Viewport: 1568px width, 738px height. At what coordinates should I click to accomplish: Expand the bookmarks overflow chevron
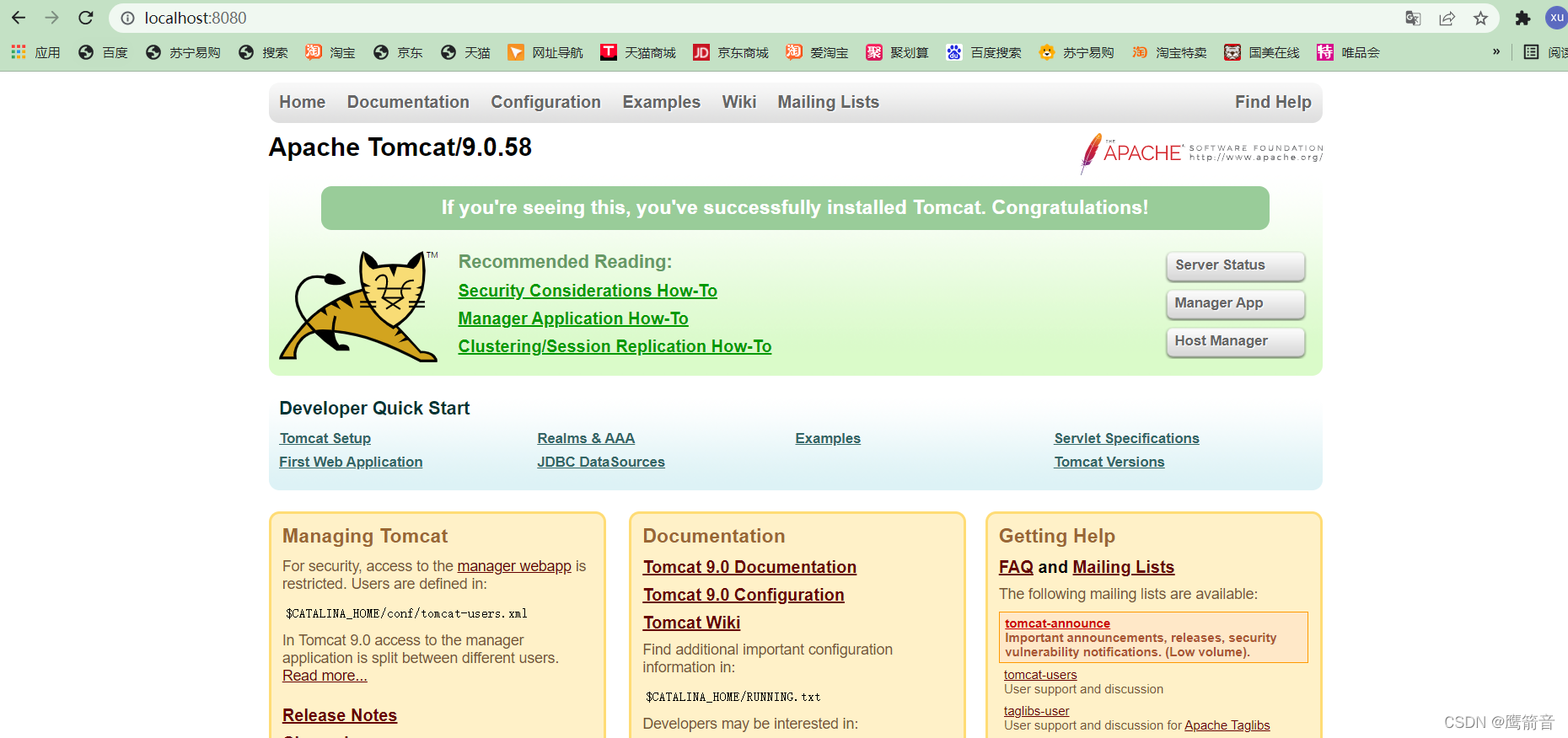pyautogui.click(x=1496, y=52)
